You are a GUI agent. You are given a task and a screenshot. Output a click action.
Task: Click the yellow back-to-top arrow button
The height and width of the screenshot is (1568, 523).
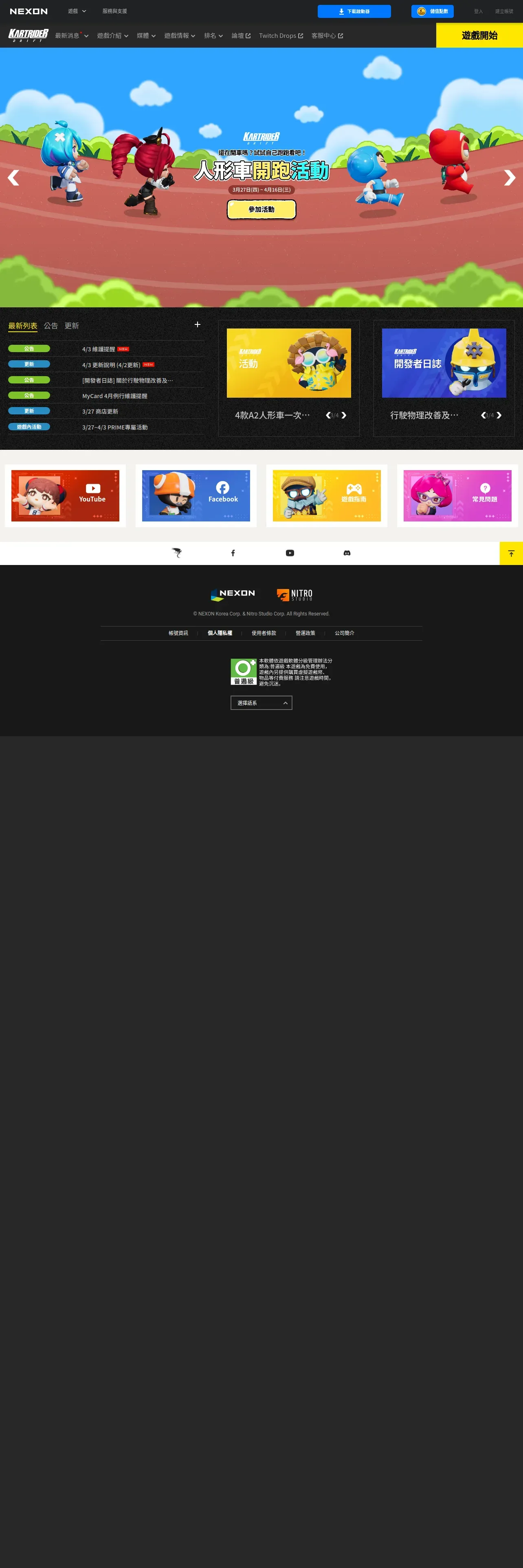(512, 553)
